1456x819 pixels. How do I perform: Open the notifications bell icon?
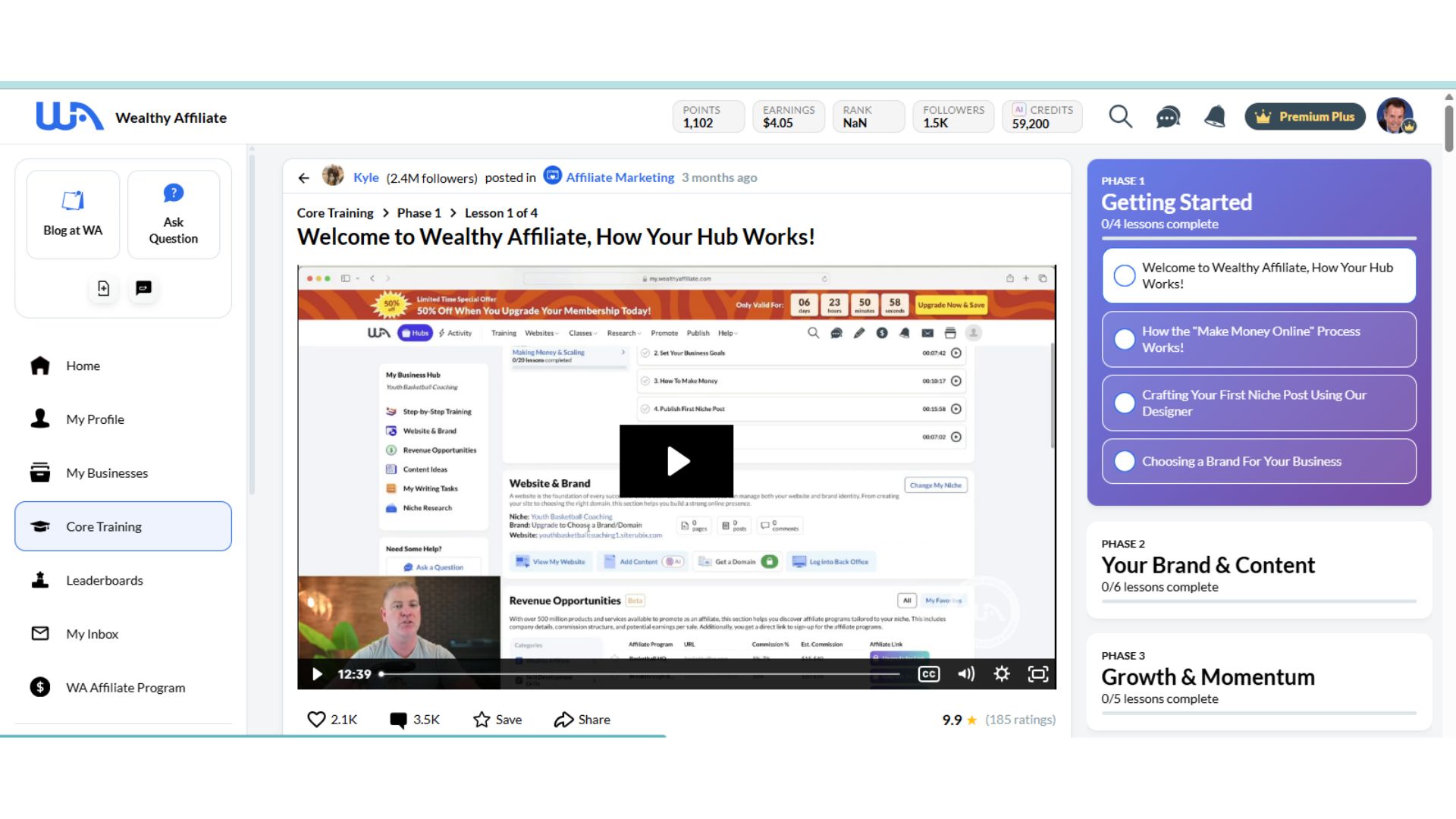click(x=1215, y=117)
